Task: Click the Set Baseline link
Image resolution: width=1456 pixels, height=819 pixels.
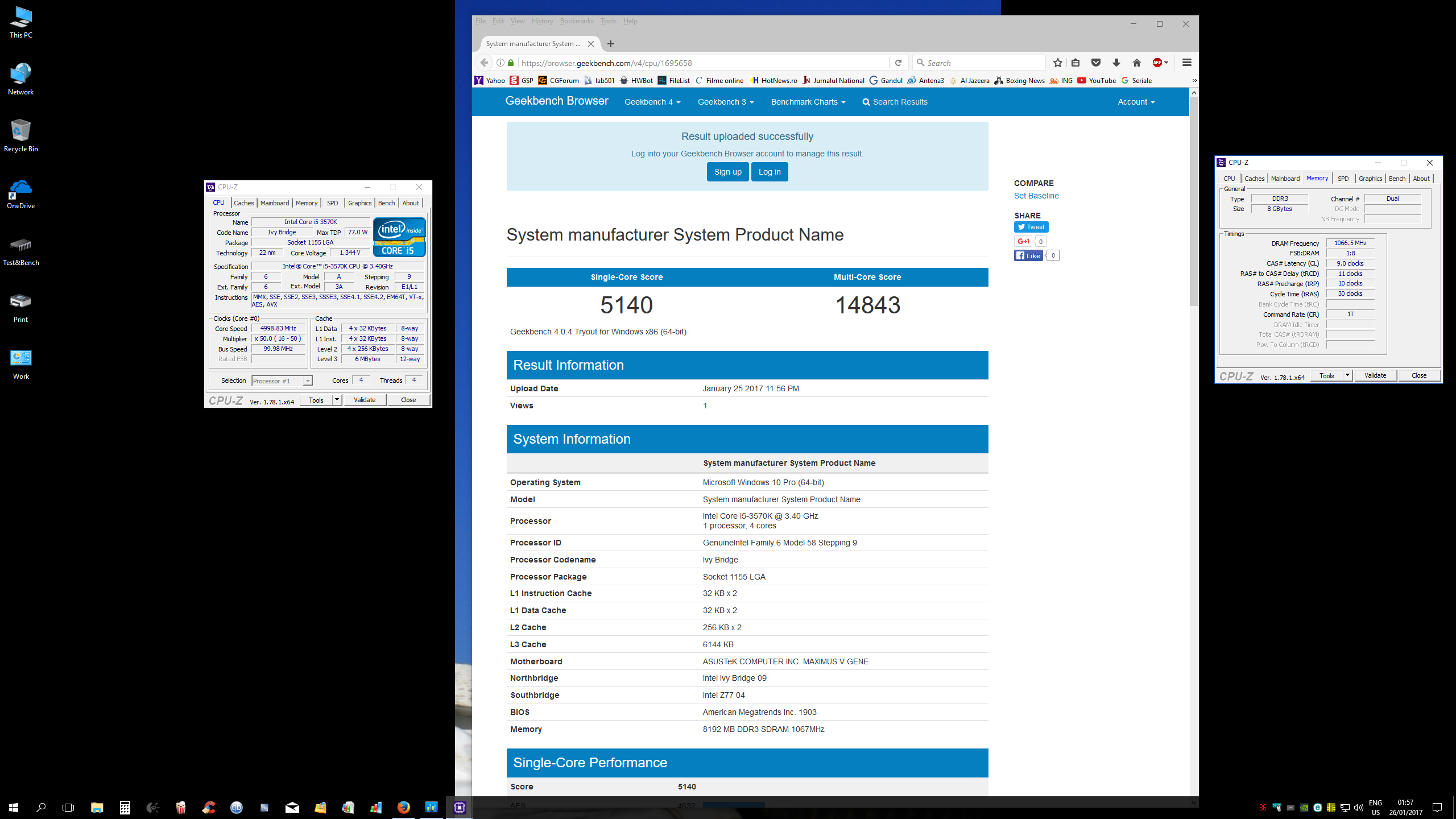Action: 1036,196
